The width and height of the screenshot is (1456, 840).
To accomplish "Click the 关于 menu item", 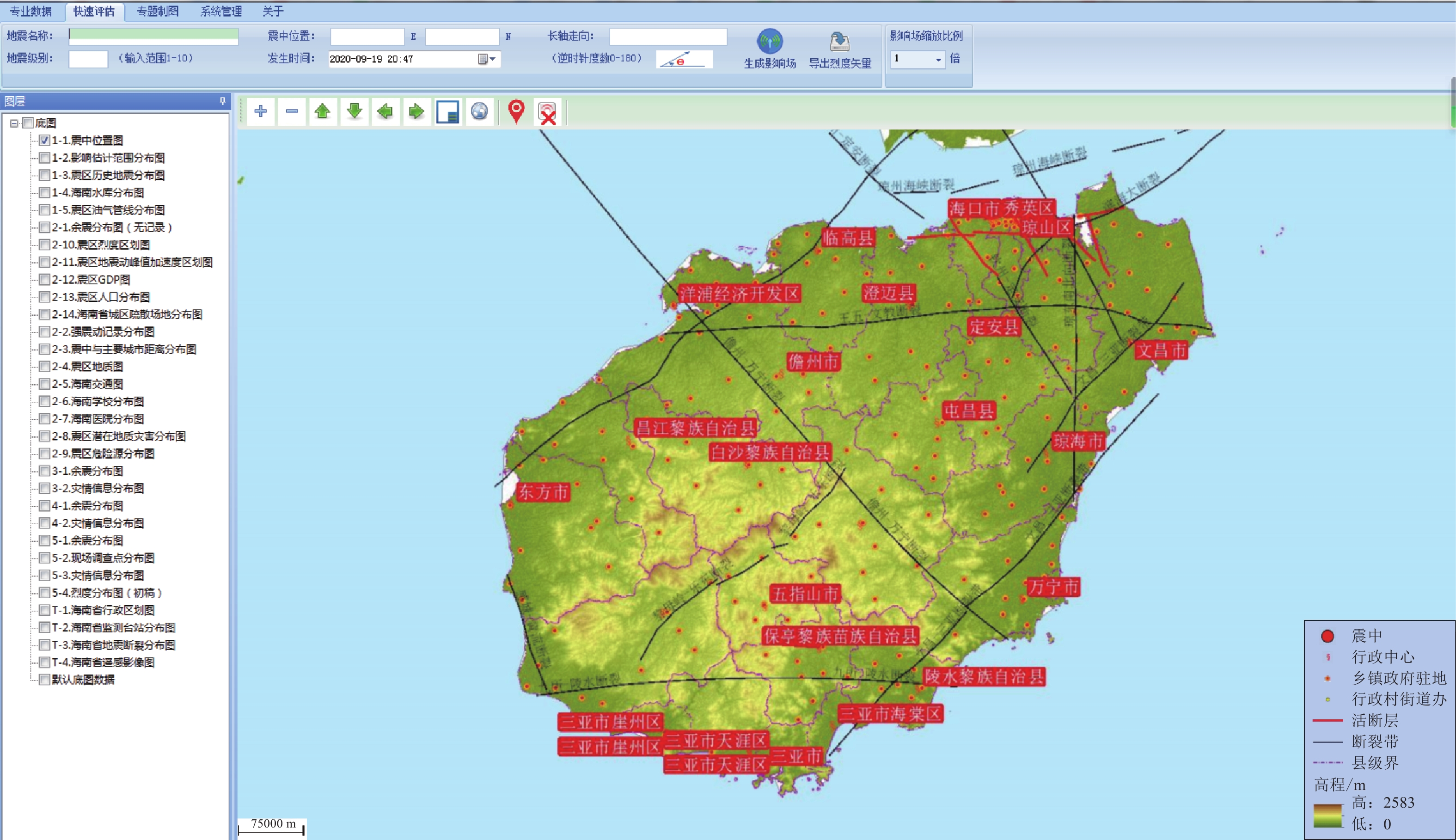I will (273, 12).
